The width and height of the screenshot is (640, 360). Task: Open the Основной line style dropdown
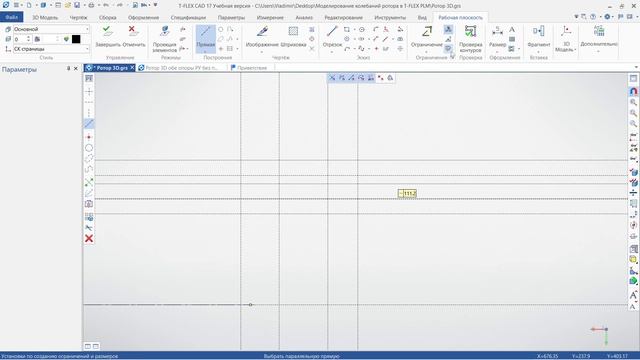(51, 29)
